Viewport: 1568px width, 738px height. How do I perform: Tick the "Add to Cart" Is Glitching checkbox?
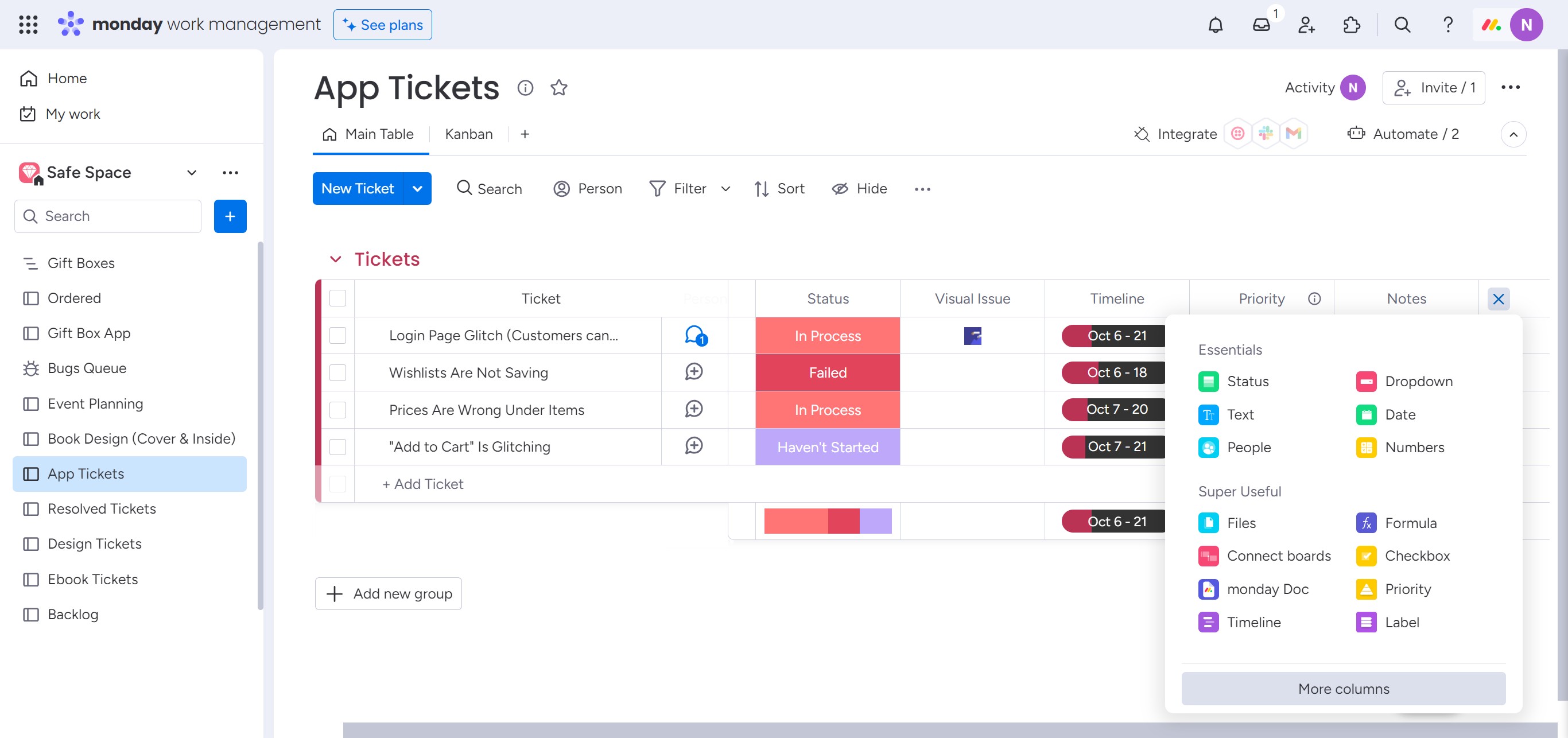337,446
